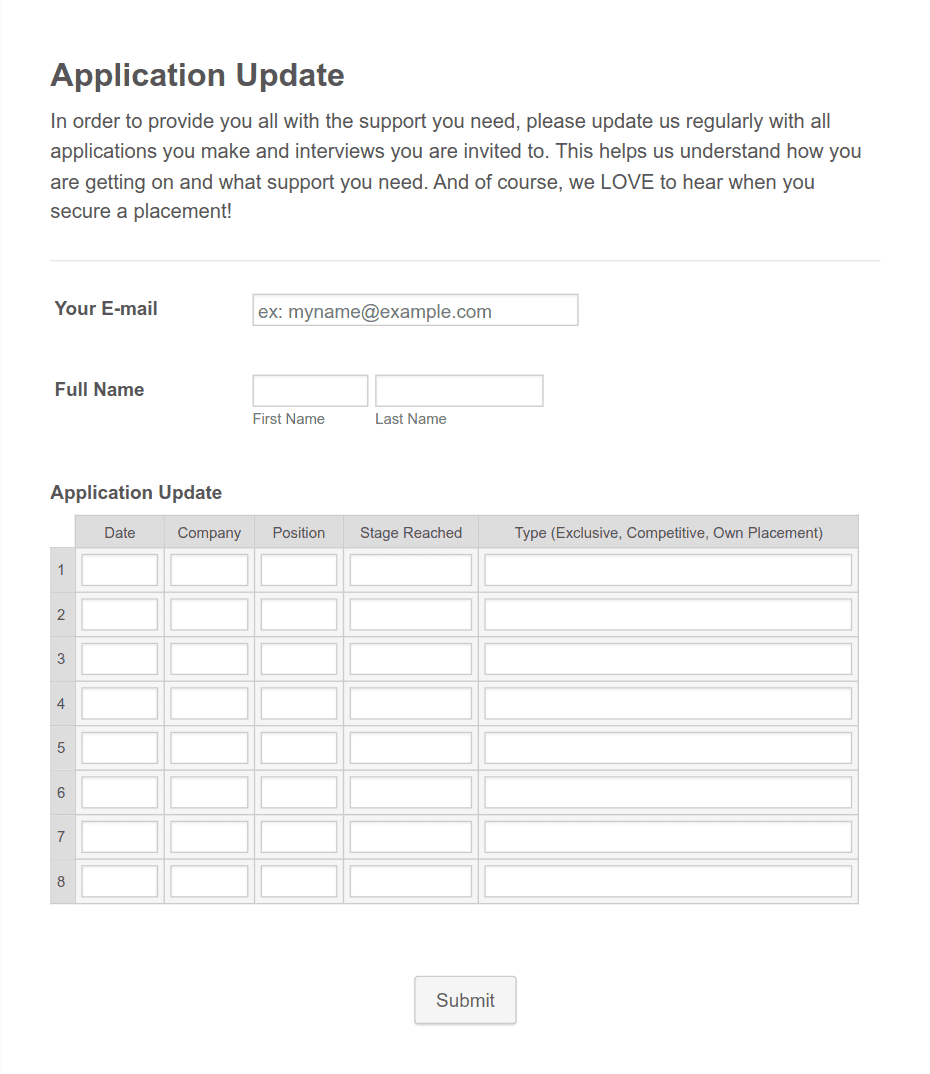Screen dimensions: 930x1074
Task: Click the Stage Reached field in row 5
Action: [410, 747]
